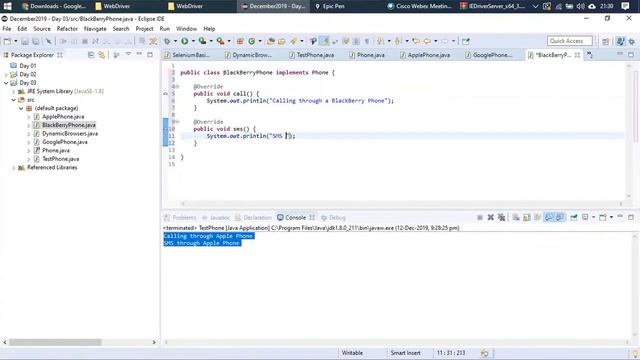Image resolution: width=640 pixels, height=360 pixels.
Task: Toggle Show Console on Standard Error
Action: click(x=560, y=218)
